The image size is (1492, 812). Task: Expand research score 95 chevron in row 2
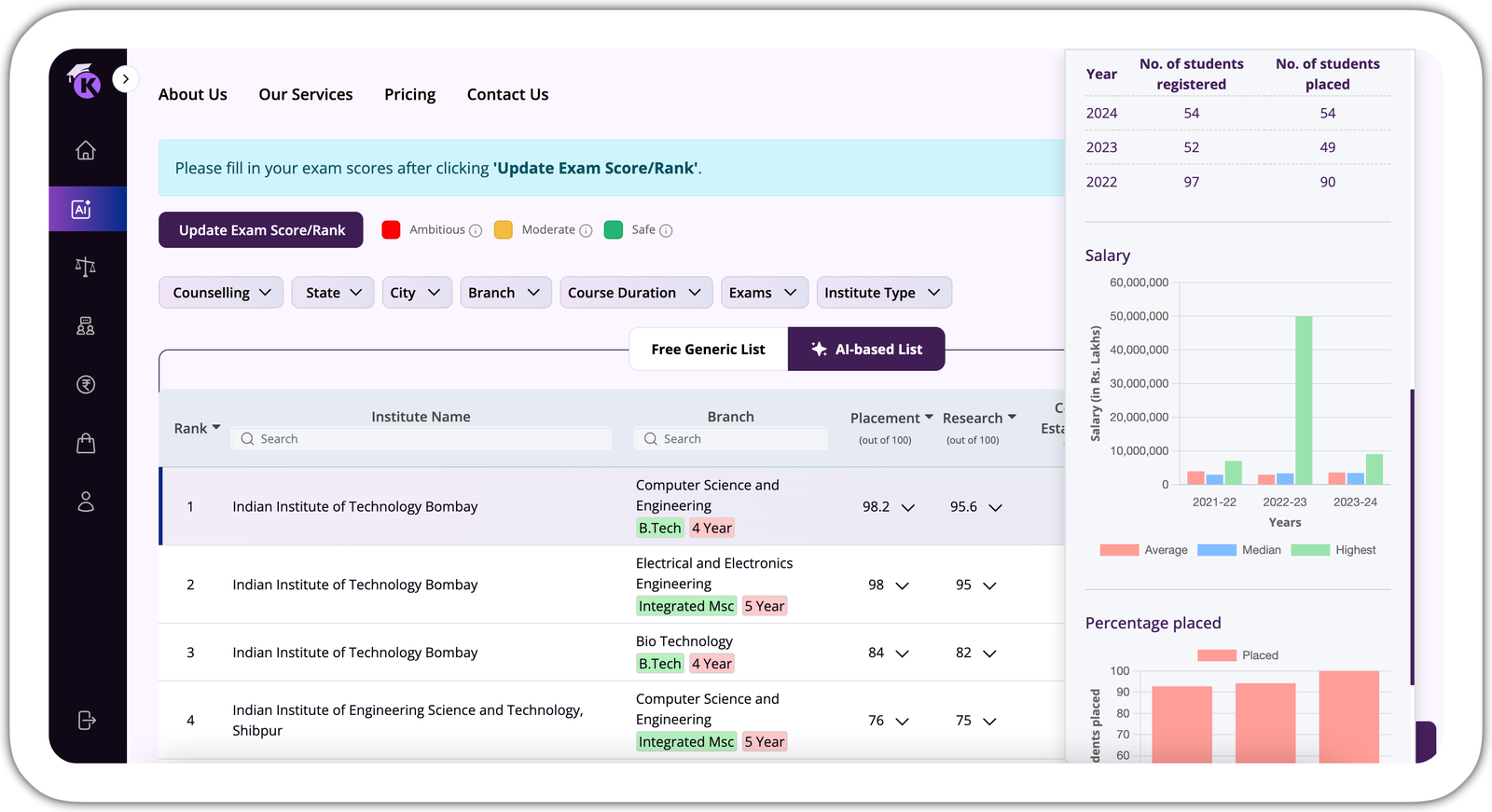click(989, 586)
